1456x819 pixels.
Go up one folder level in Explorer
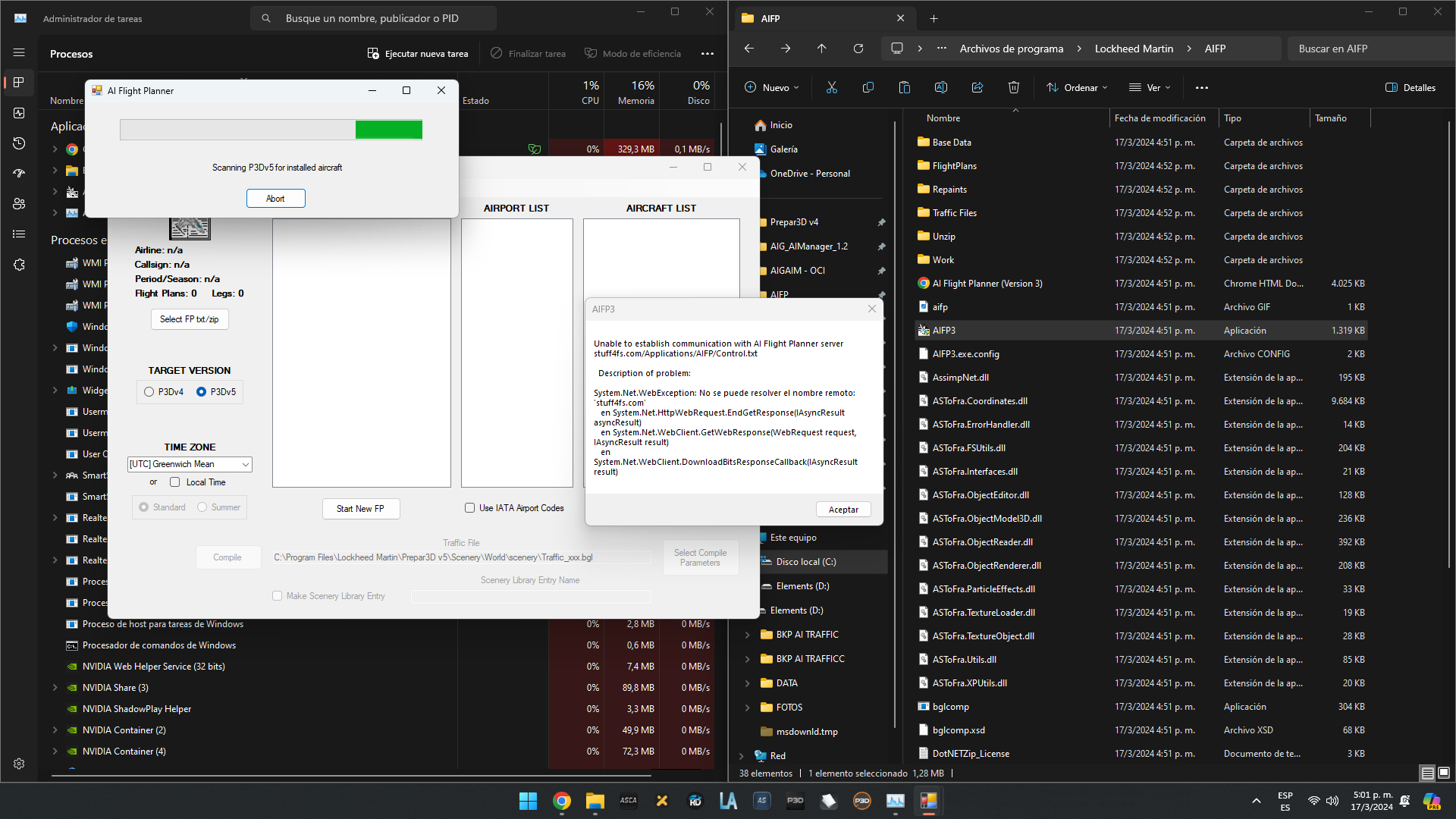pyautogui.click(x=822, y=49)
